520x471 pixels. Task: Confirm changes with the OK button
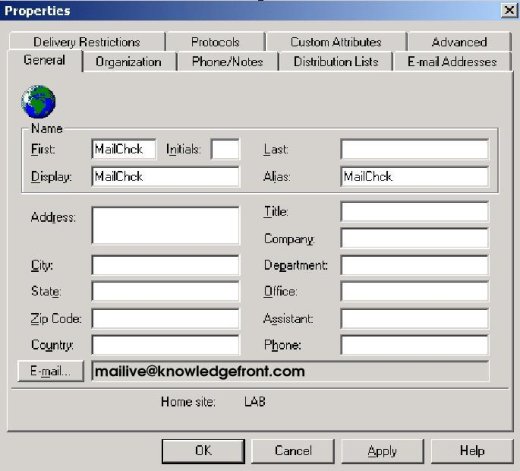tap(203, 451)
